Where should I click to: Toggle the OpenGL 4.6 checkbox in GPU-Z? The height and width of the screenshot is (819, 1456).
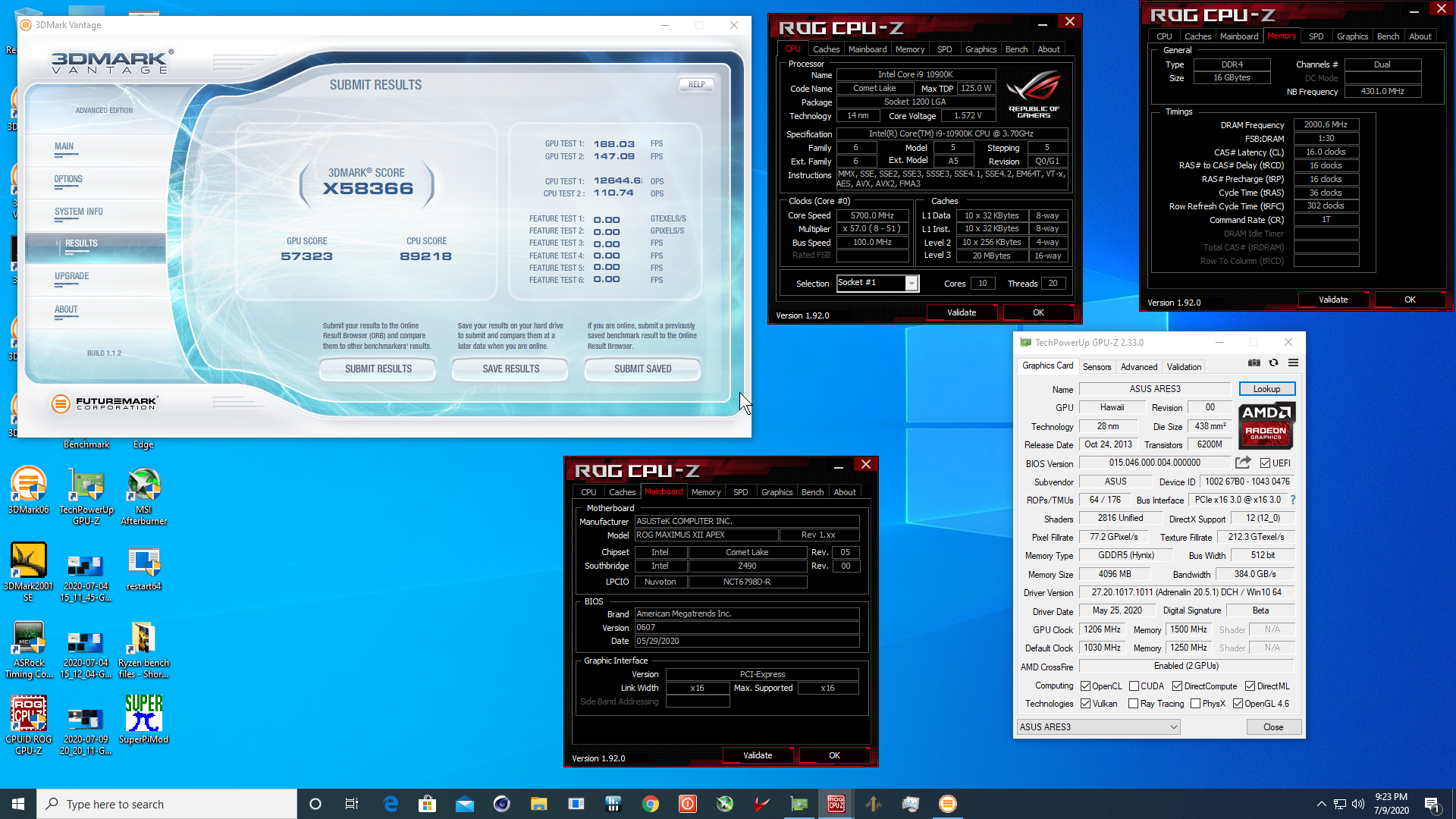click(x=1238, y=704)
